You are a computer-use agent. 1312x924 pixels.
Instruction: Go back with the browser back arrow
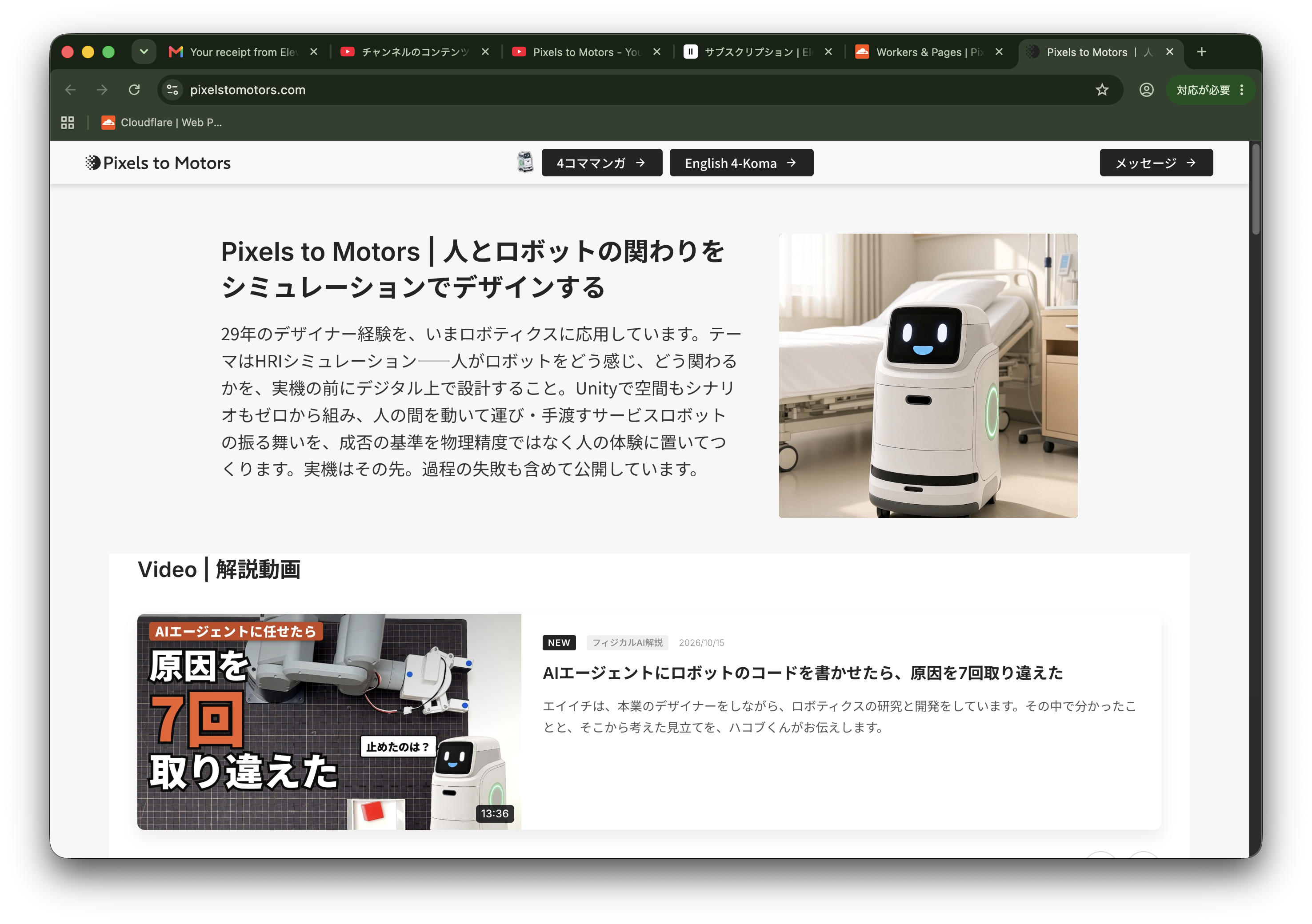click(70, 90)
